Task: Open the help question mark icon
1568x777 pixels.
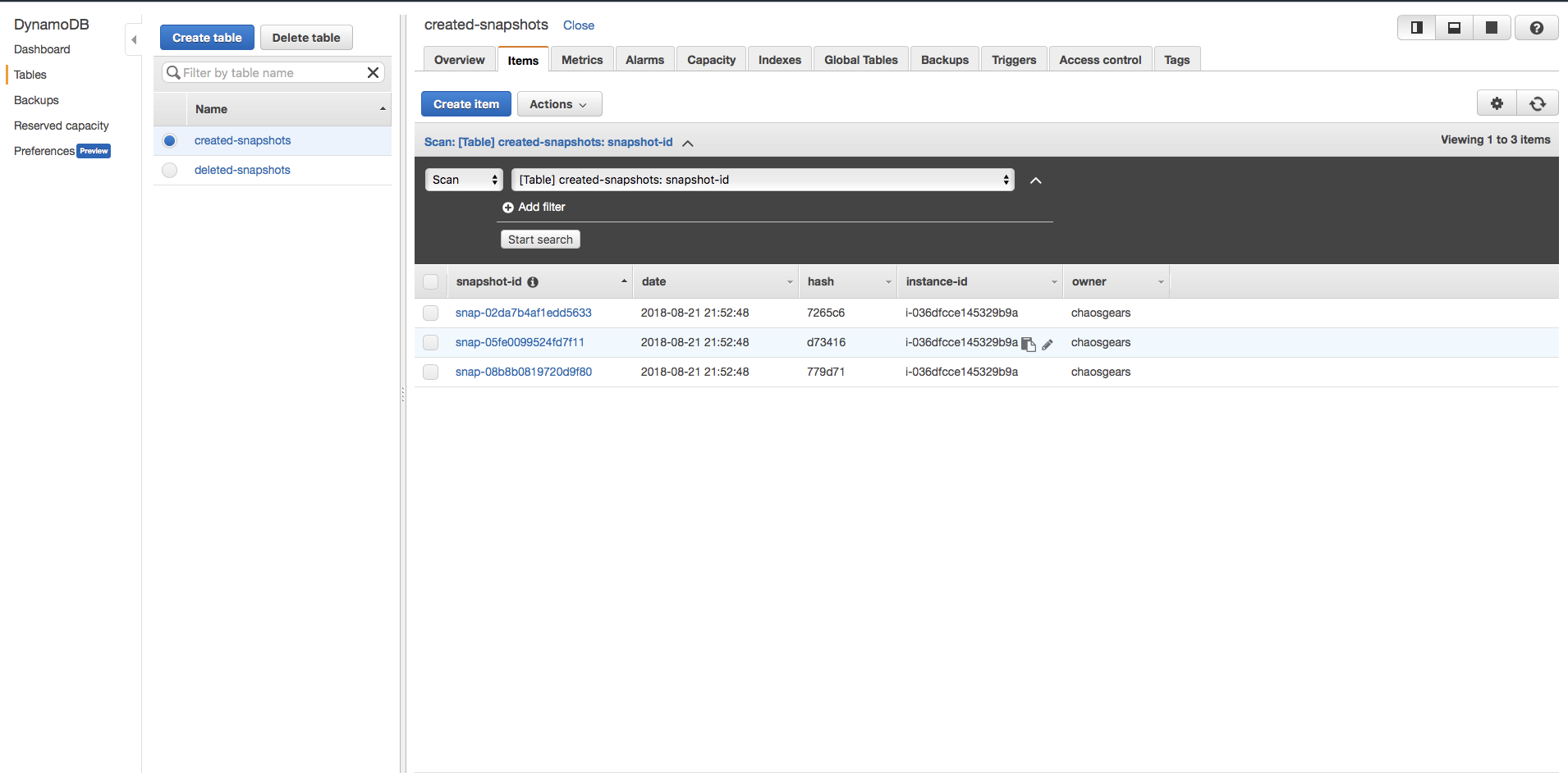Action: tap(1536, 28)
